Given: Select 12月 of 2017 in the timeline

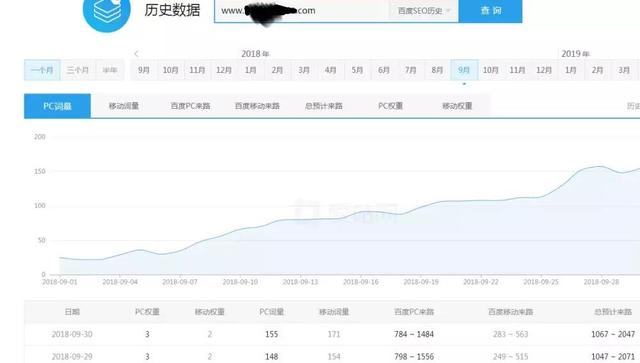Looking at the screenshot, I should 224,70.
